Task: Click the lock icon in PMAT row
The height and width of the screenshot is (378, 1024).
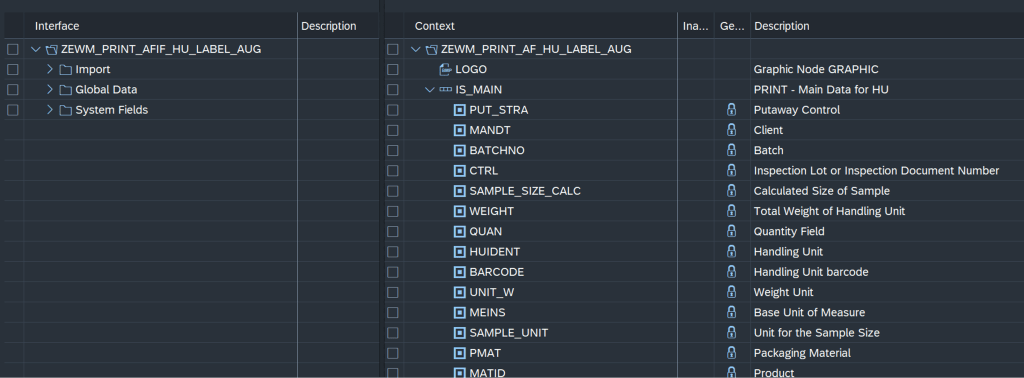Action: tap(731, 353)
